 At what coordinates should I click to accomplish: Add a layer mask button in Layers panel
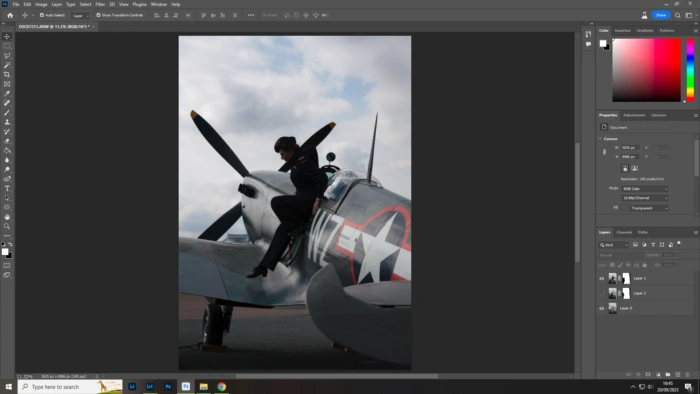coord(648,374)
